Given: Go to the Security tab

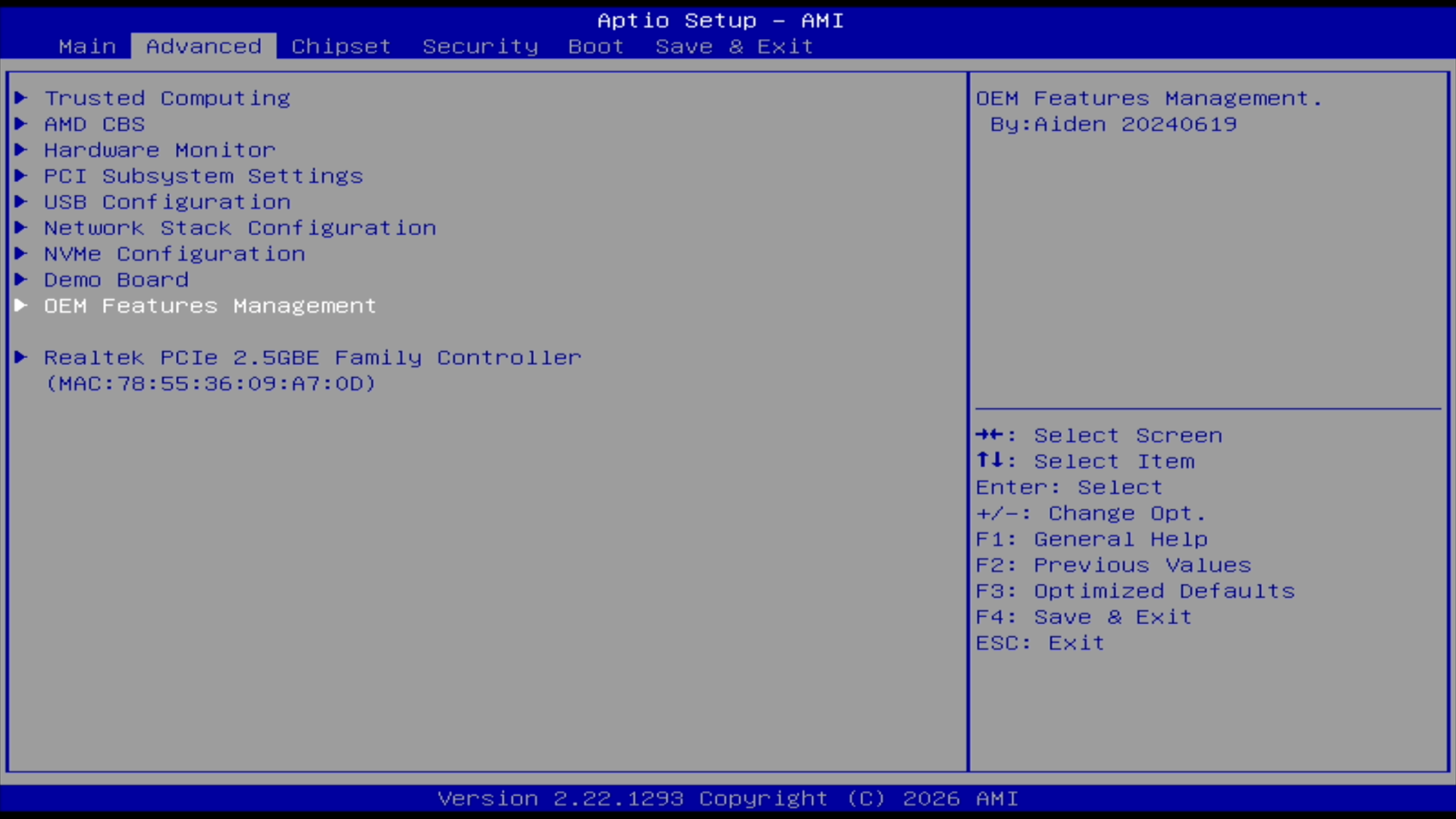Looking at the screenshot, I should (x=480, y=46).
